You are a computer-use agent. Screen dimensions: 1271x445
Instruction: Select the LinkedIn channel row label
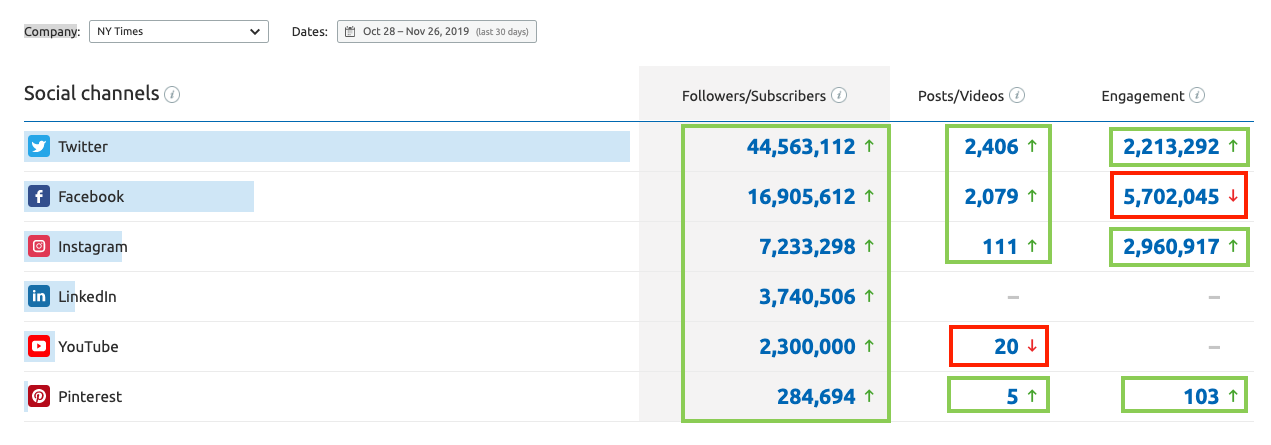[x=87, y=297]
